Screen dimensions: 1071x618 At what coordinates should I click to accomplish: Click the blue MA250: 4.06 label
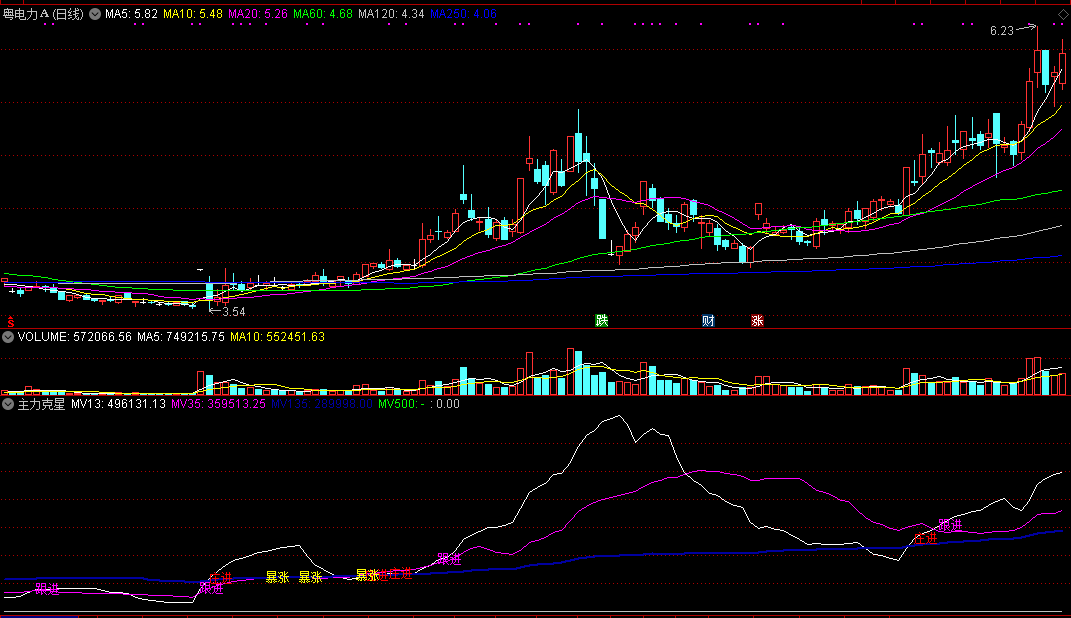point(463,14)
